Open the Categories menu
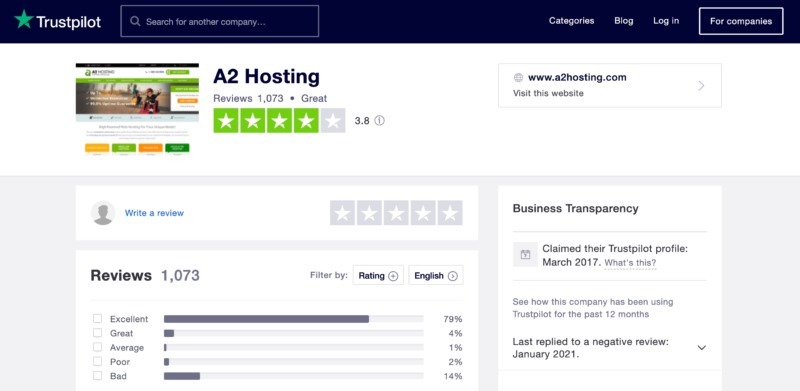 pyautogui.click(x=571, y=21)
